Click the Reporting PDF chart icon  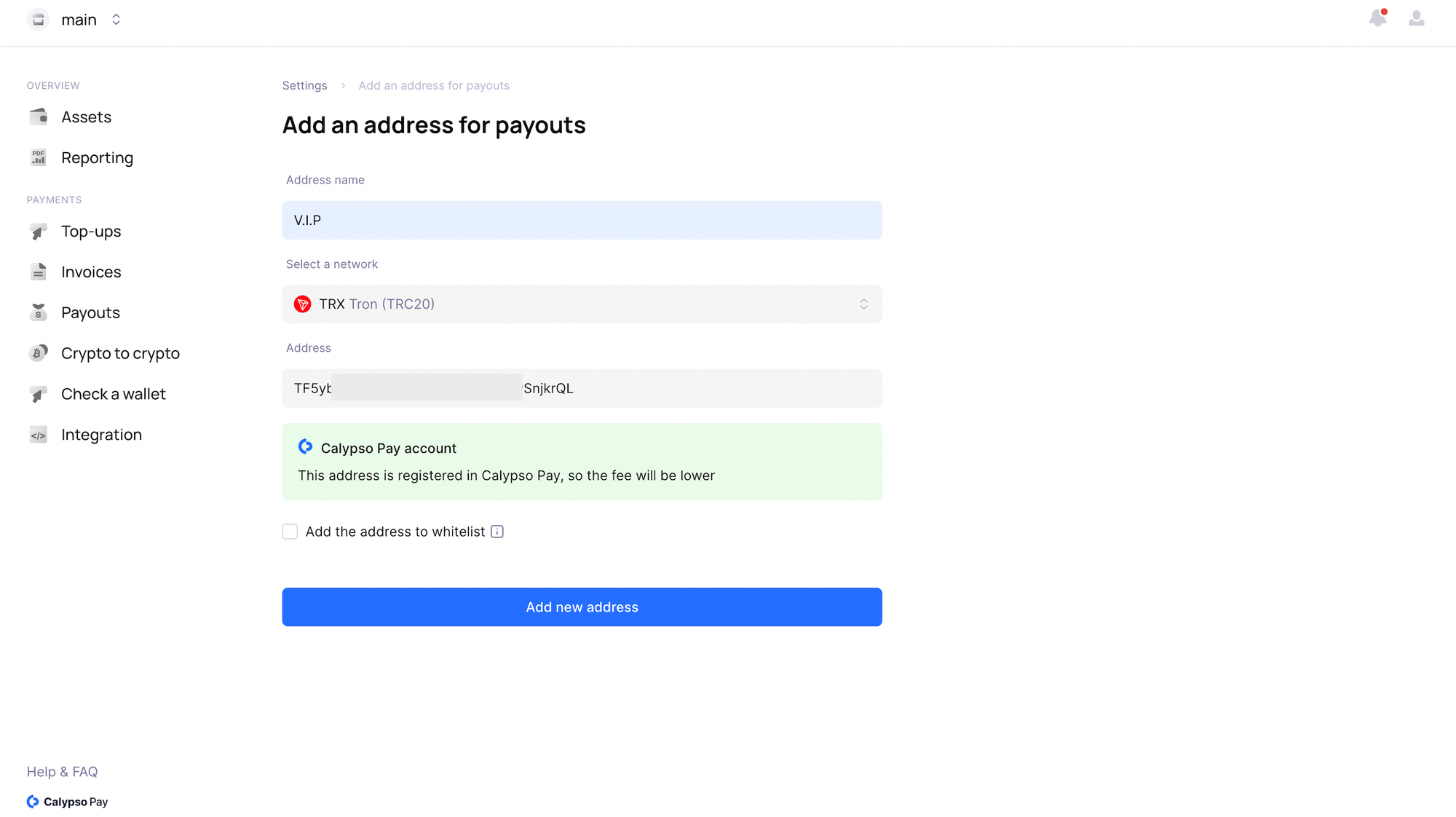coord(39,158)
